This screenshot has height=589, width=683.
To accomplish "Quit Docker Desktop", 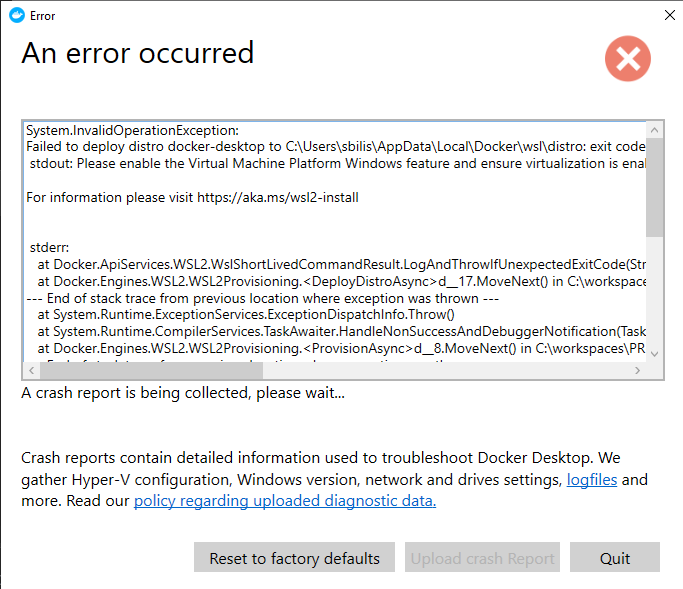I will pyautogui.click(x=615, y=557).
